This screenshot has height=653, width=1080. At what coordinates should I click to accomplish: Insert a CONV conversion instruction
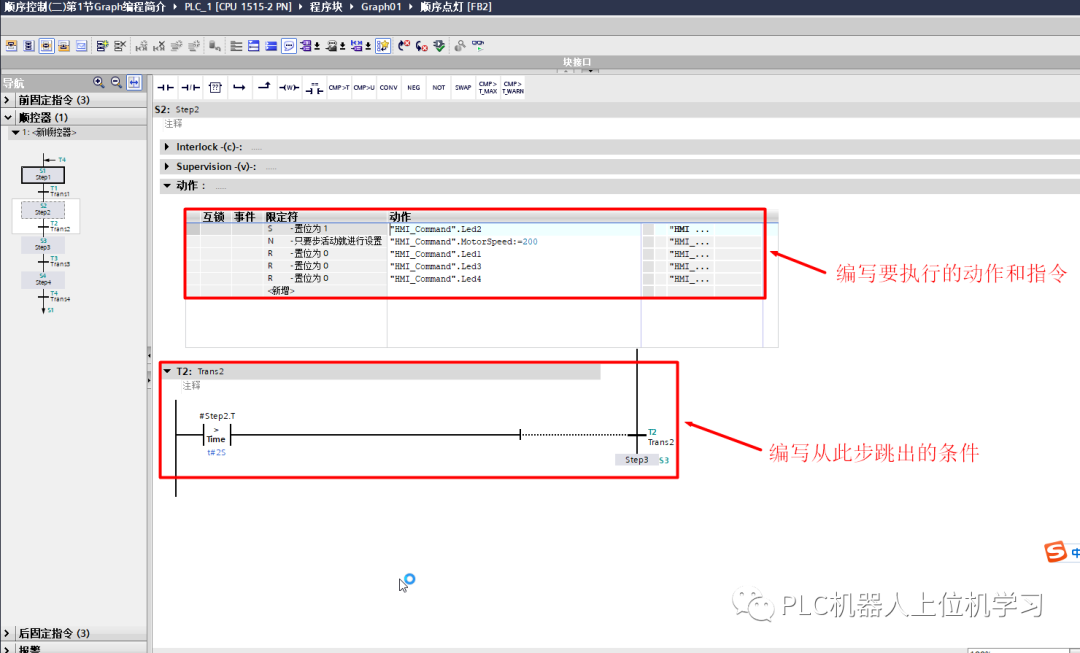click(x=388, y=87)
